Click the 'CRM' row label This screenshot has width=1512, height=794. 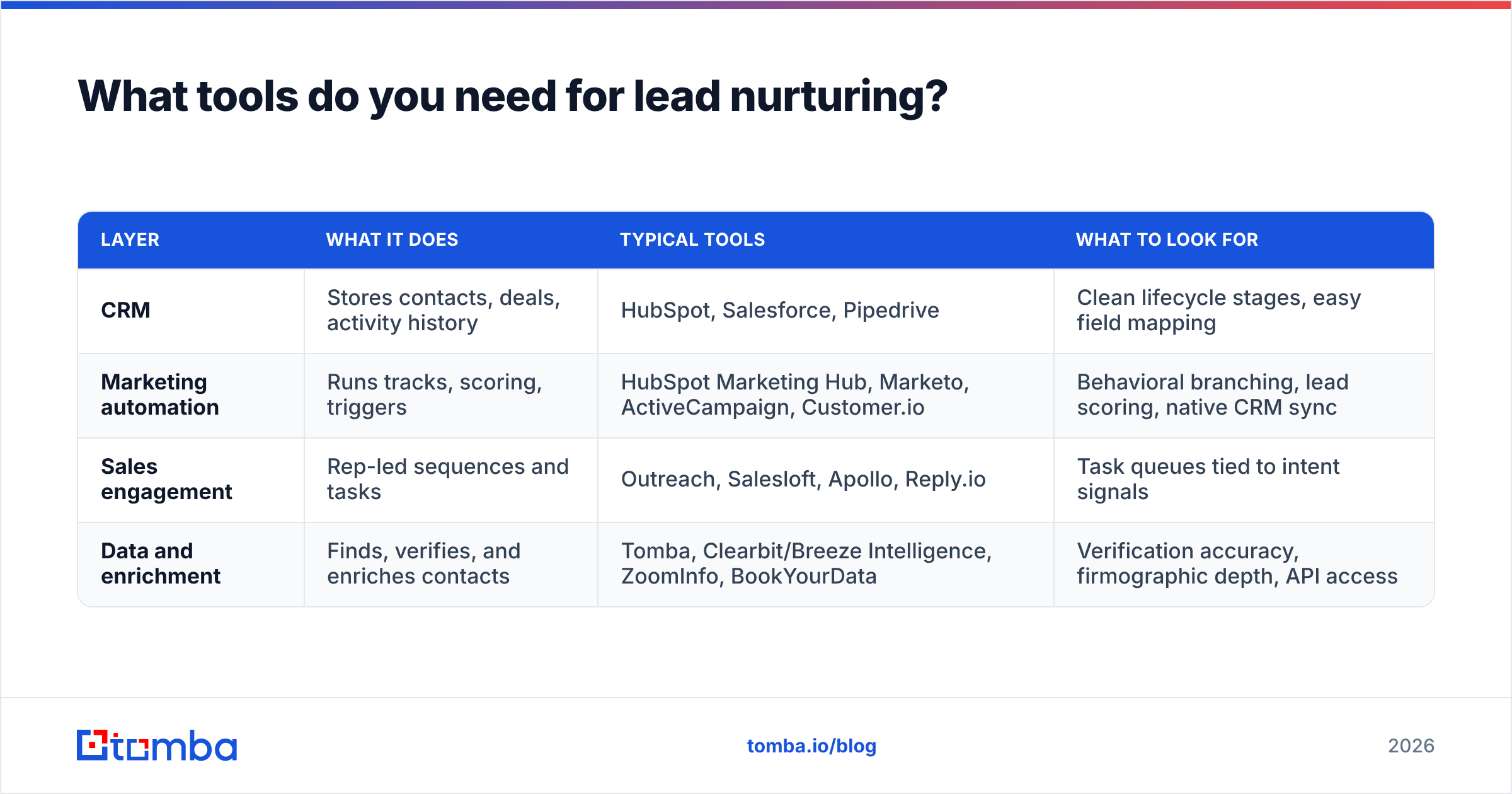click(126, 310)
